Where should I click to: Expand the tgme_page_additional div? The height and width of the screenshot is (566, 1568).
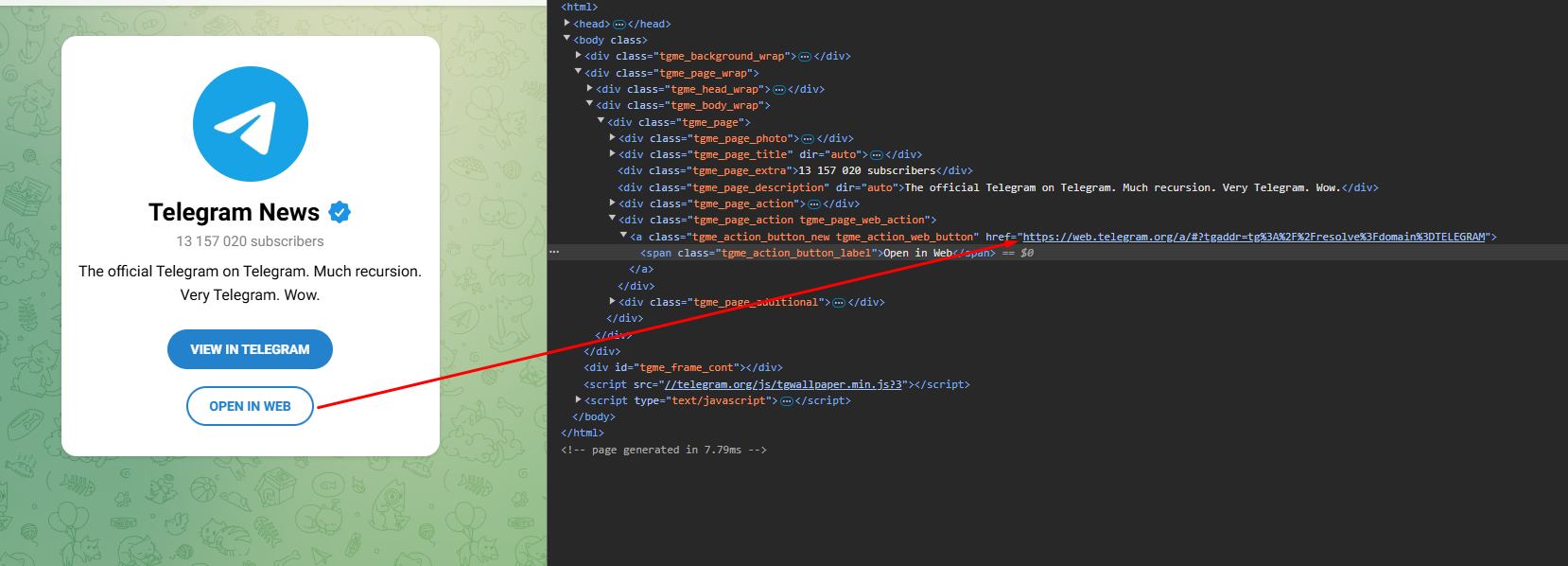click(613, 301)
